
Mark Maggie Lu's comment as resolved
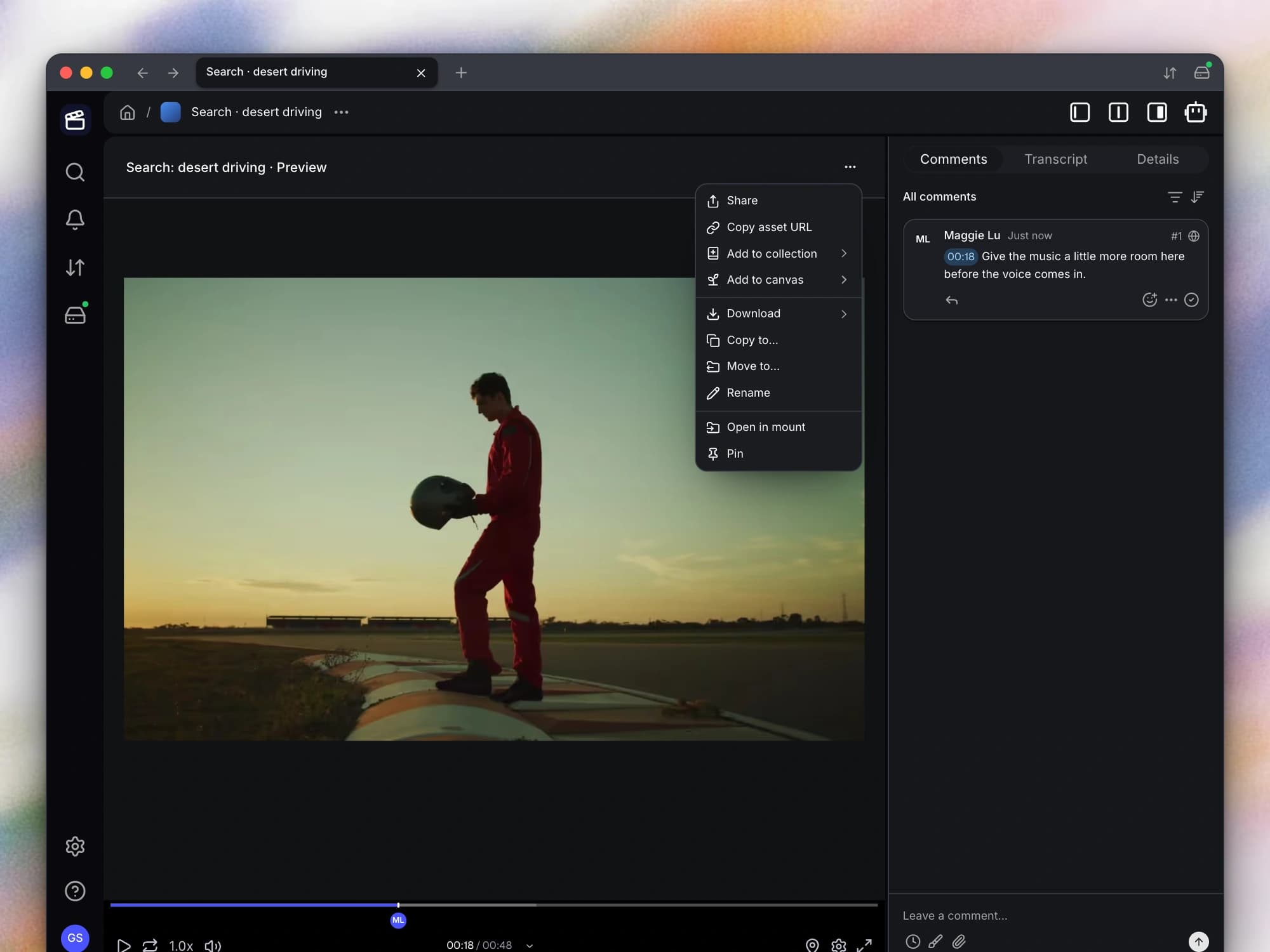point(1191,300)
